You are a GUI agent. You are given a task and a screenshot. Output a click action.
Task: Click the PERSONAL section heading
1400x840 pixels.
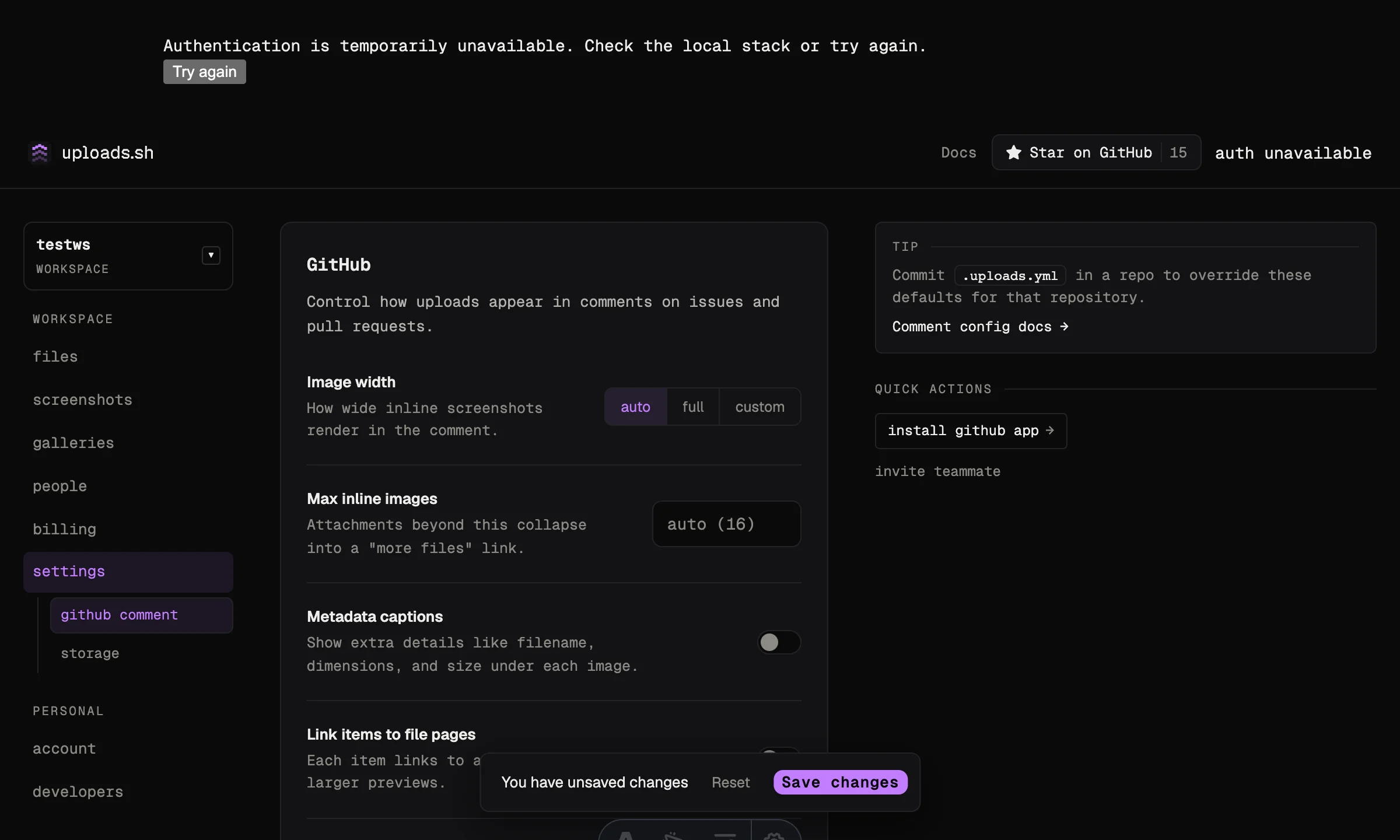(68, 711)
